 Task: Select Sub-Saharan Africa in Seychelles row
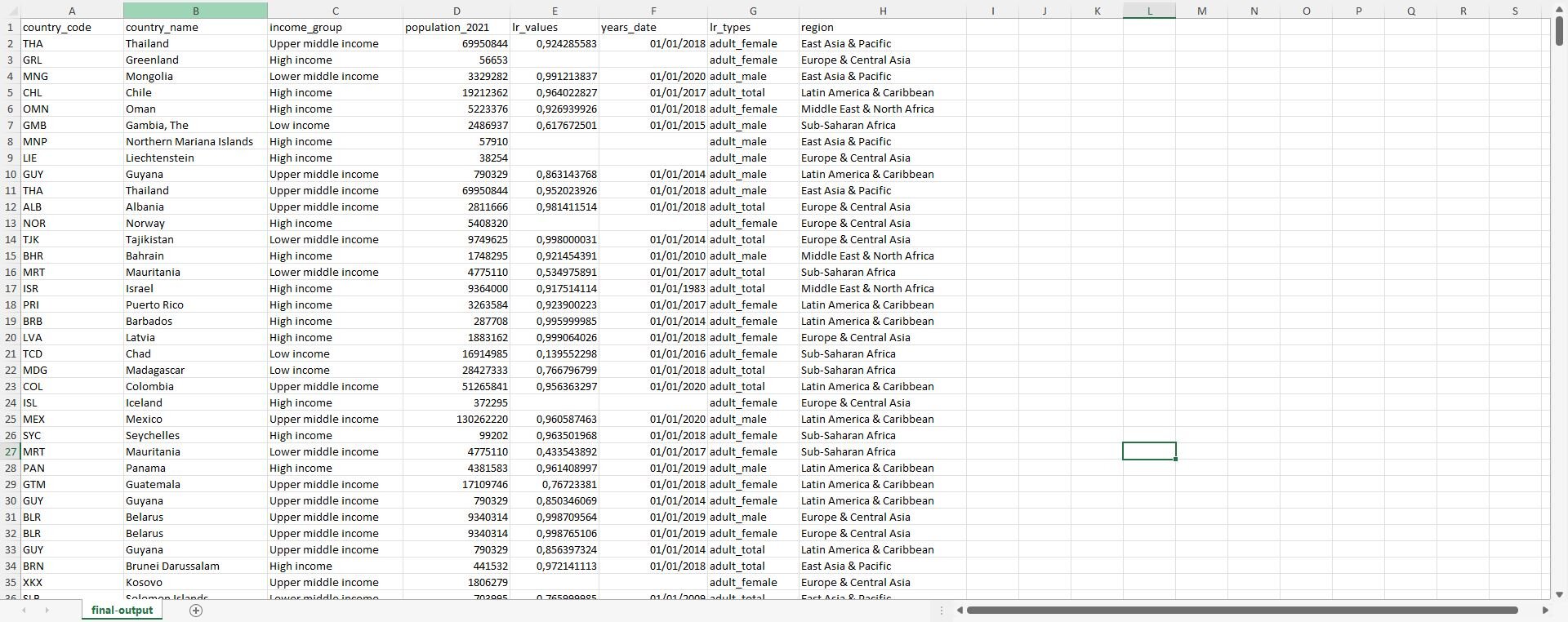click(x=883, y=435)
